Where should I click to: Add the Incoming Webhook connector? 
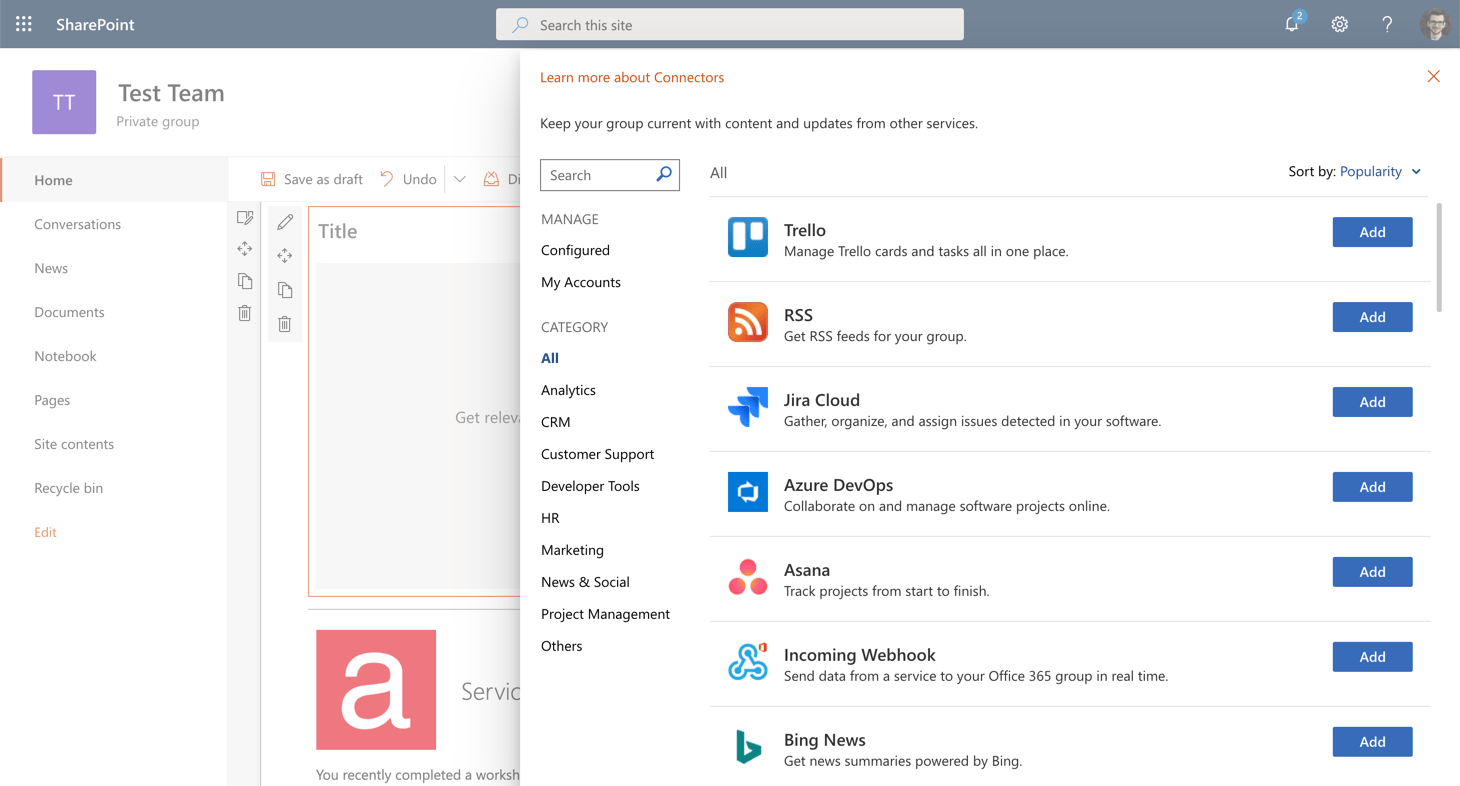(x=1372, y=657)
